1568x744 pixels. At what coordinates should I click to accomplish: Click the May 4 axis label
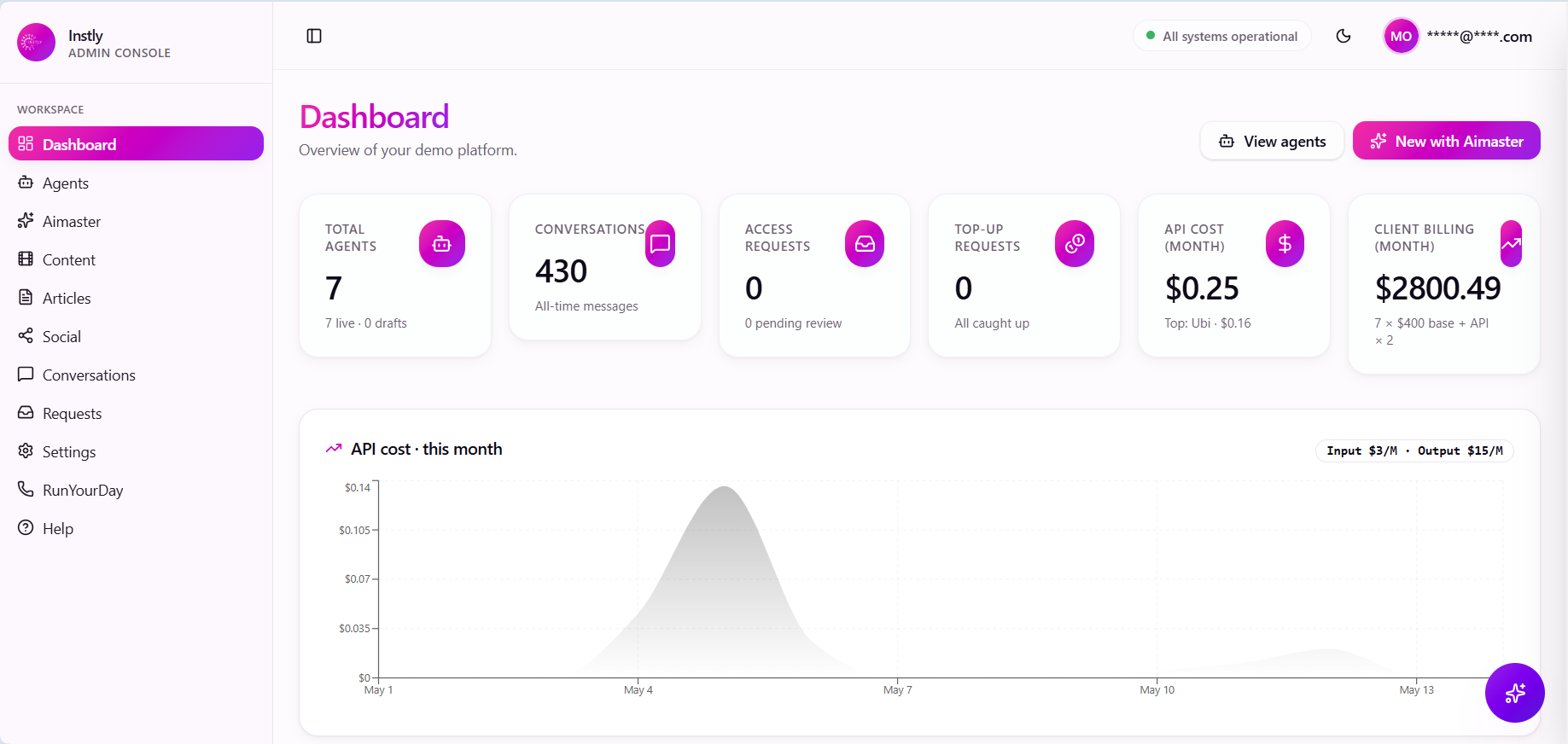[638, 690]
